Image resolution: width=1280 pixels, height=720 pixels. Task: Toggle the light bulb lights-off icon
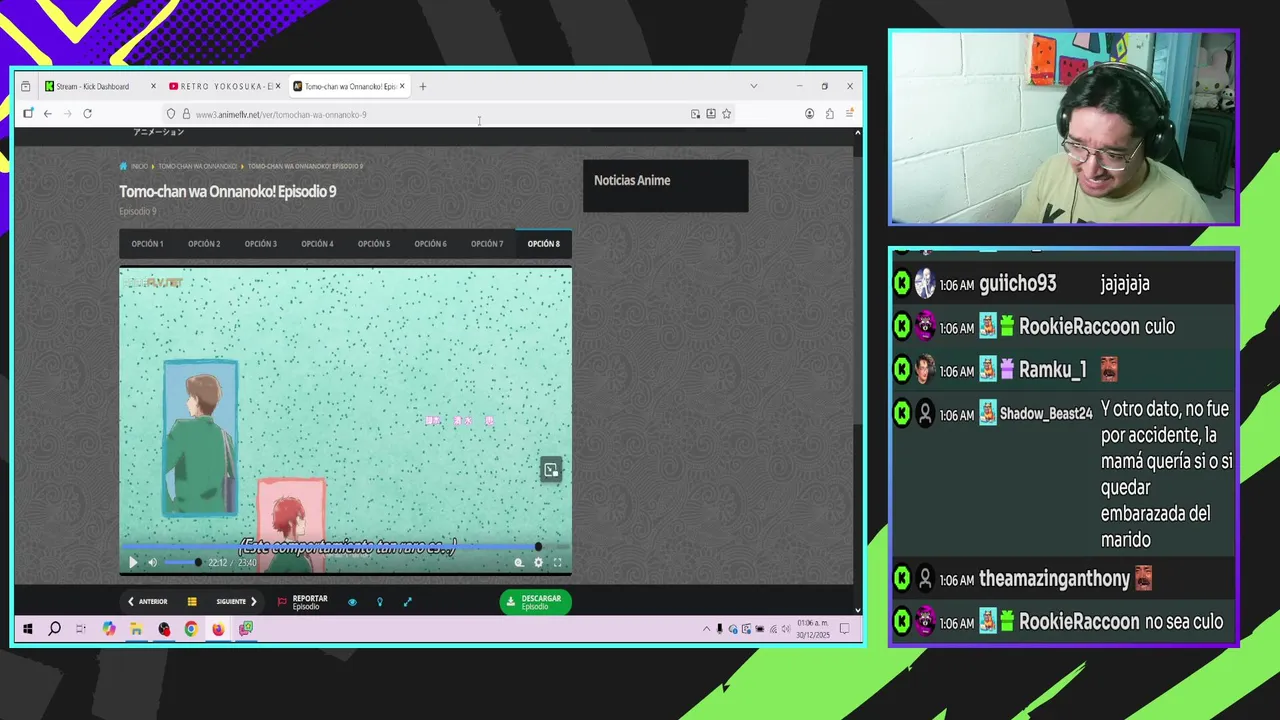[x=380, y=602]
